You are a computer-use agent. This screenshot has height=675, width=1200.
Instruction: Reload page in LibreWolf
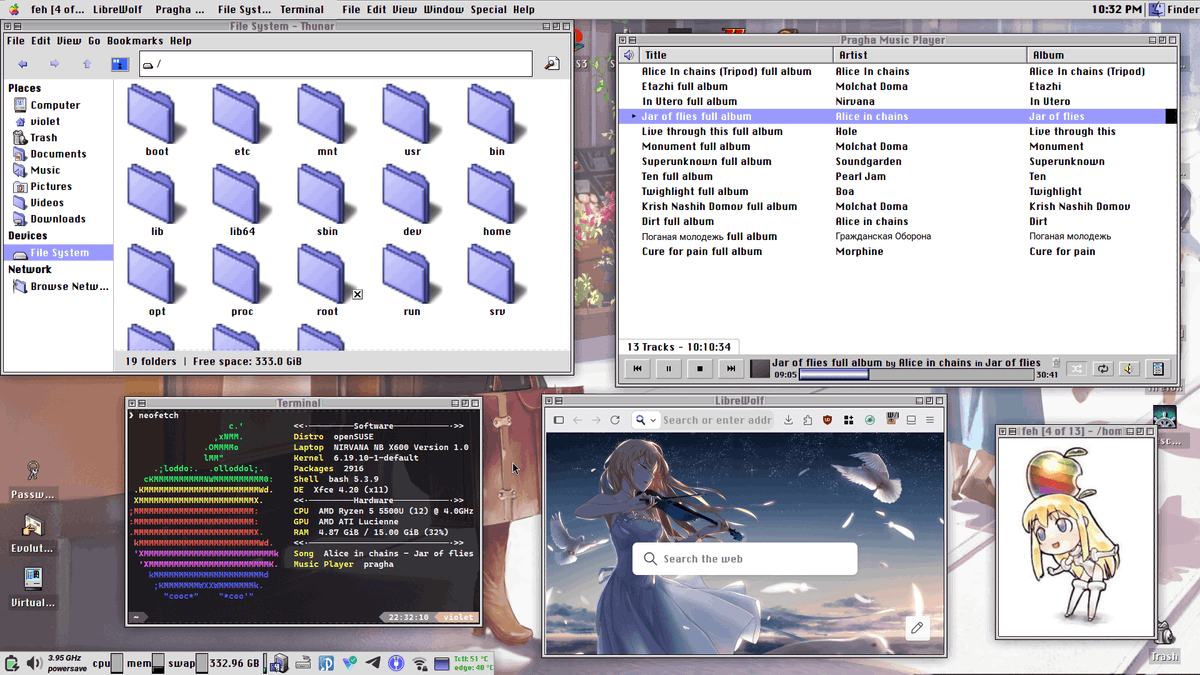point(615,420)
